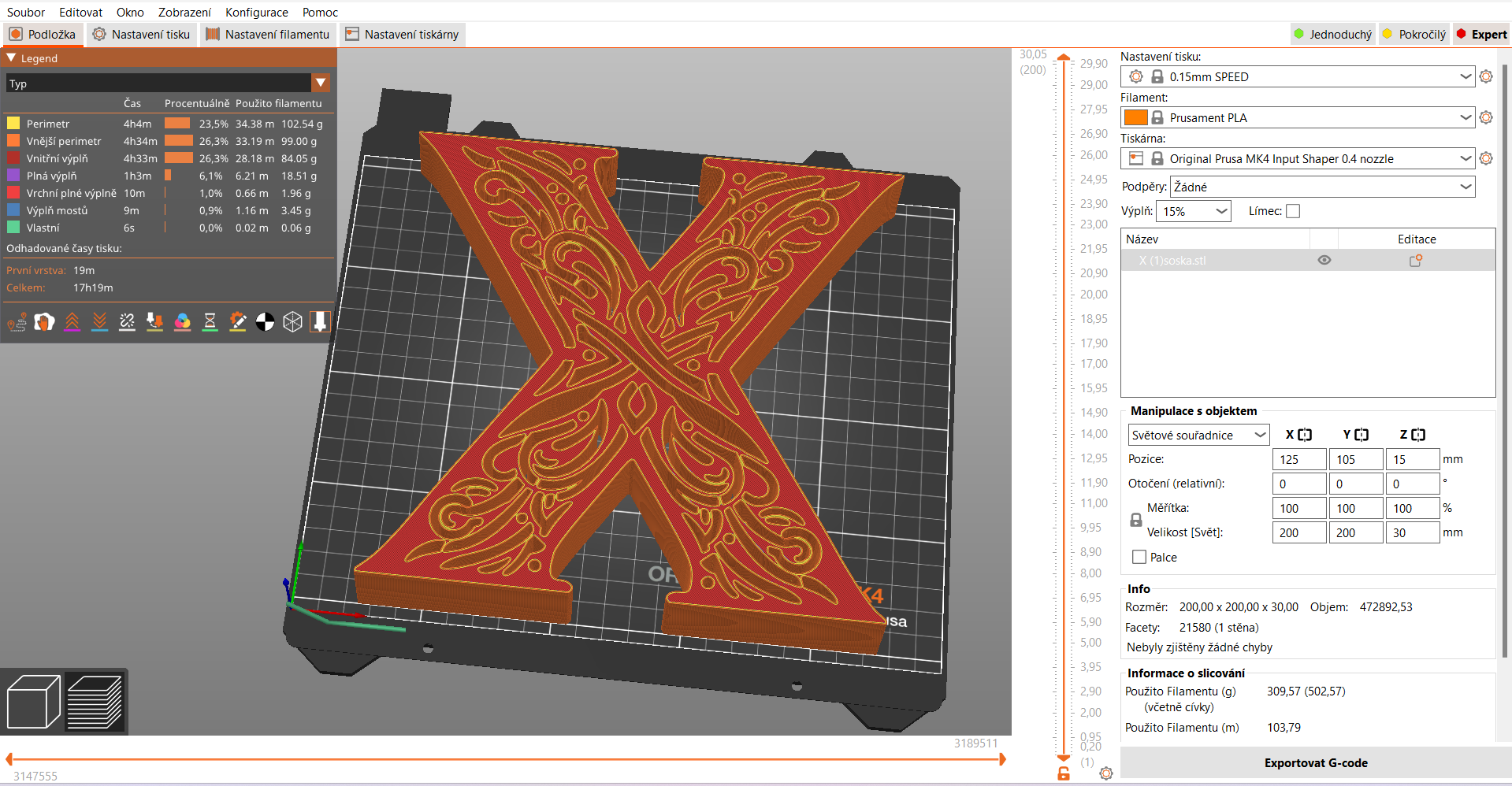Toggle the wipe moves icon
The image size is (1512, 786).
[44, 321]
